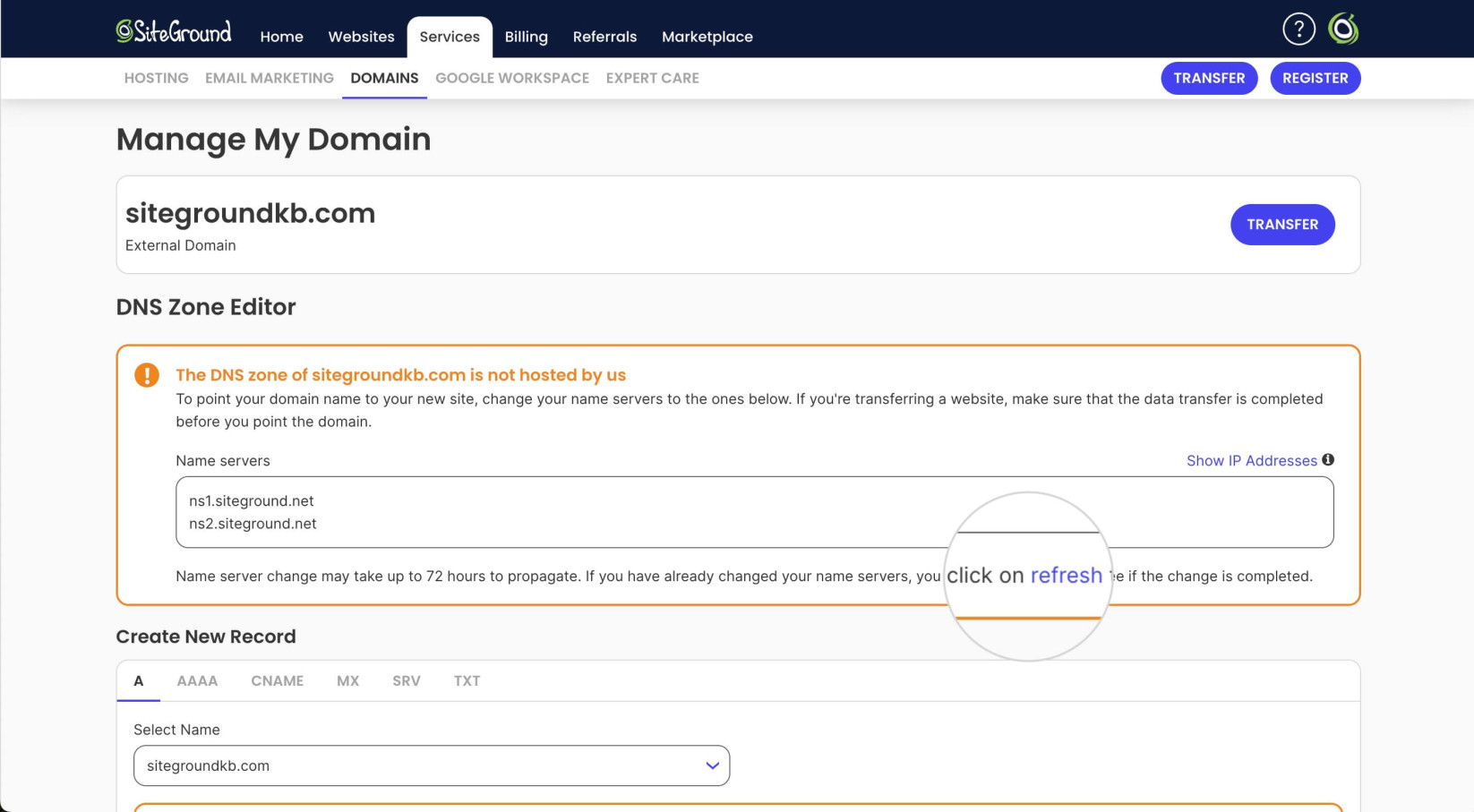
Task: Click info icon beside Show IP Addresses
Action: pyautogui.click(x=1328, y=459)
